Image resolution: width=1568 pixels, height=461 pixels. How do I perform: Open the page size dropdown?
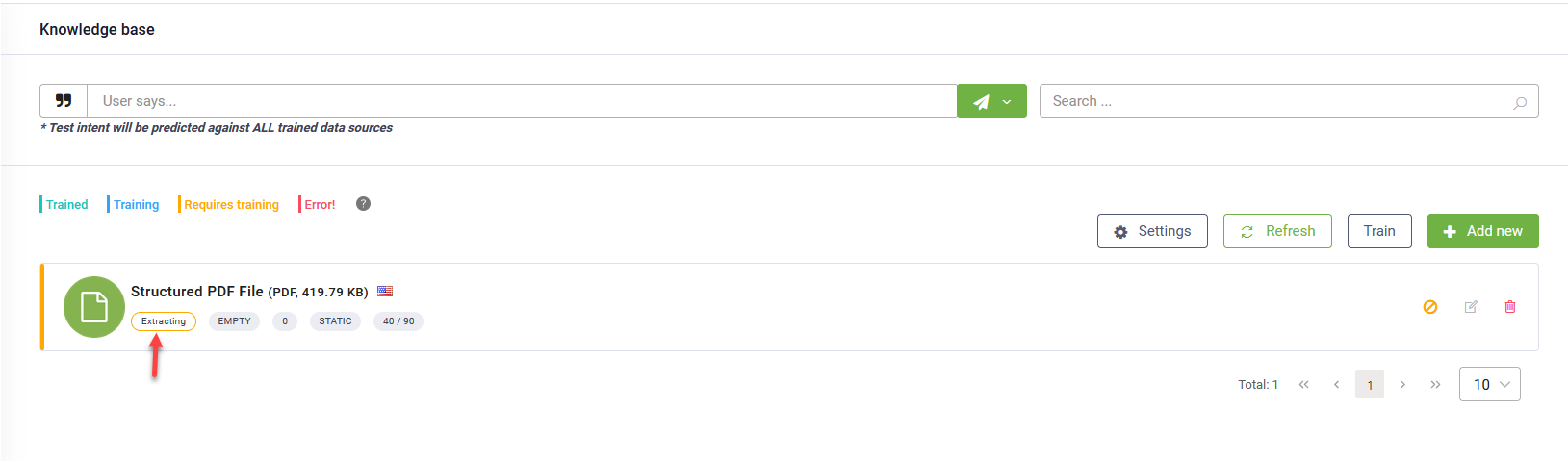pyautogui.click(x=1489, y=384)
